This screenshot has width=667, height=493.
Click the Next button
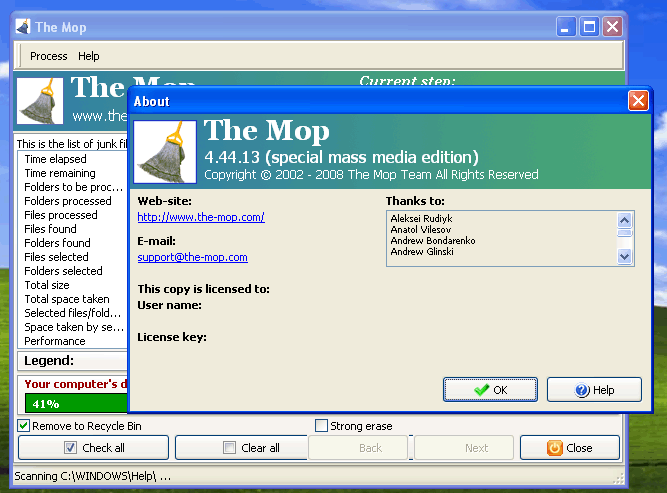click(464, 447)
